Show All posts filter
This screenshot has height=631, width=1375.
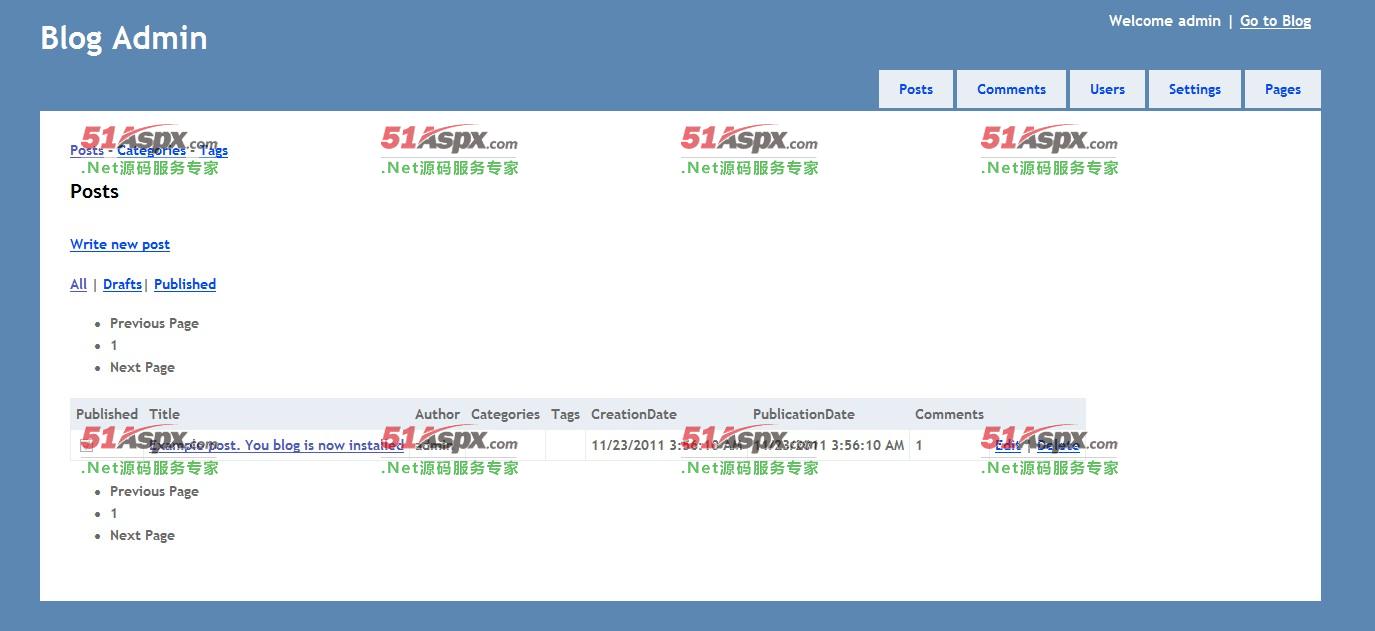point(78,284)
